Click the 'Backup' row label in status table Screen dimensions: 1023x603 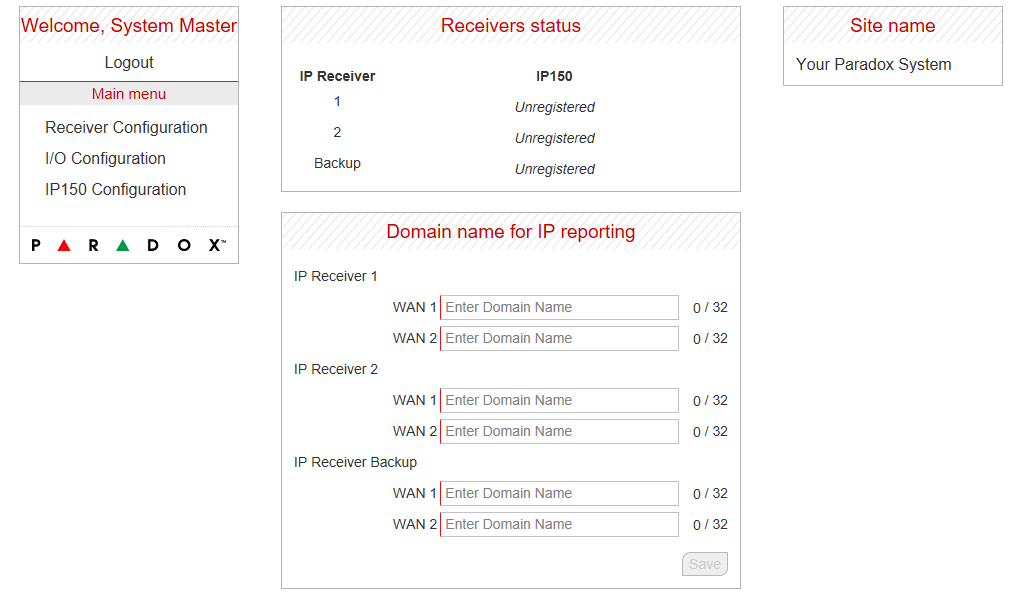[x=337, y=163]
